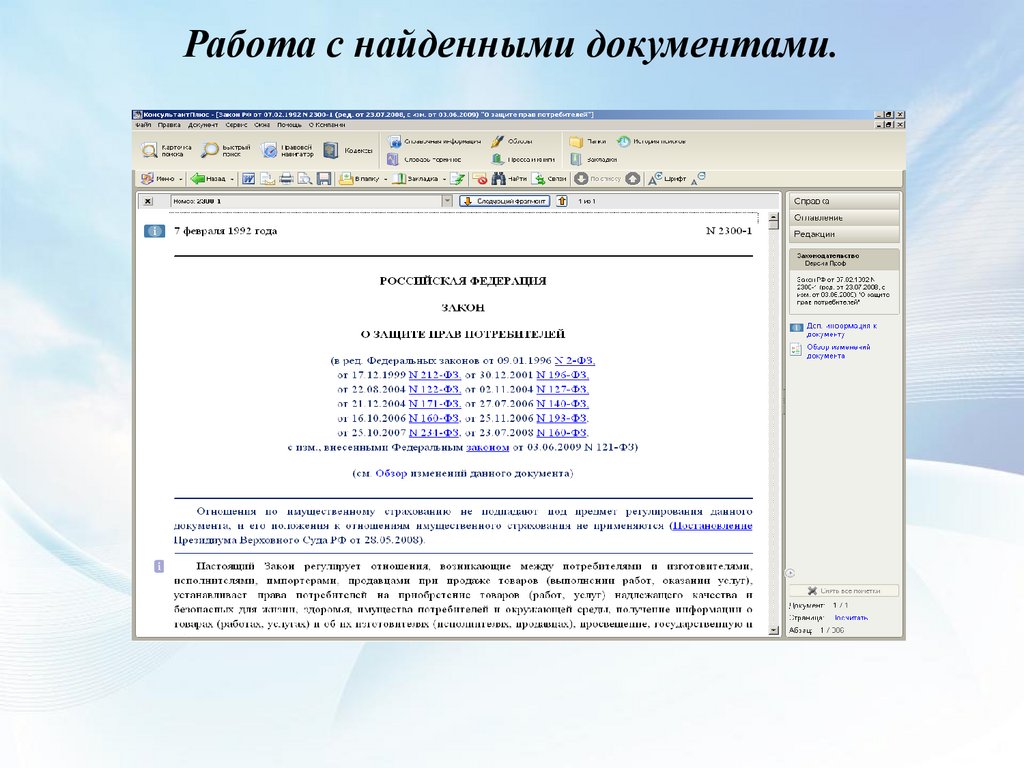1024x768 pixels.
Task: Open Доп. информация к документу link
Action: [841, 330]
